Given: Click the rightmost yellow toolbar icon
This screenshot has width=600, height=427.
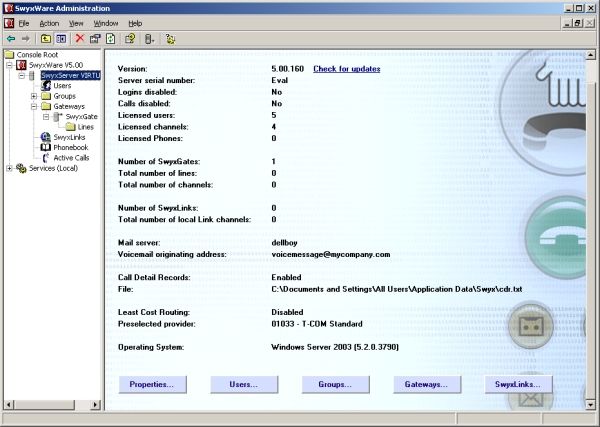Looking at the screenshot, I should tap(170, 39).
